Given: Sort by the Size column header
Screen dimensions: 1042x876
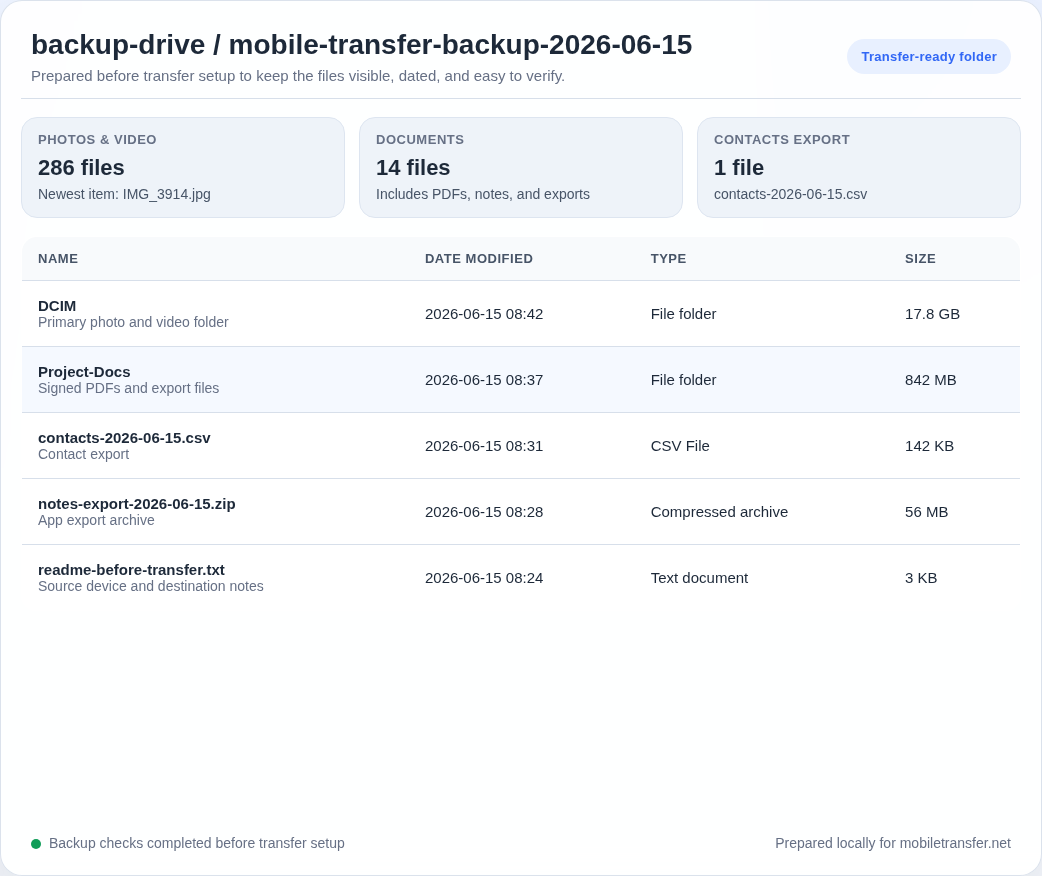Looking at the screenshot, I should (920, 259).
